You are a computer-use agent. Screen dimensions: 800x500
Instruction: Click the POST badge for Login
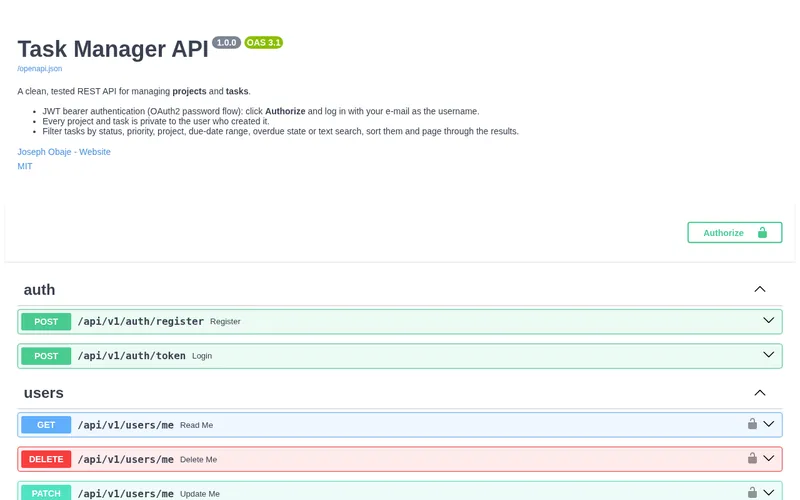[x=46, y=356]
